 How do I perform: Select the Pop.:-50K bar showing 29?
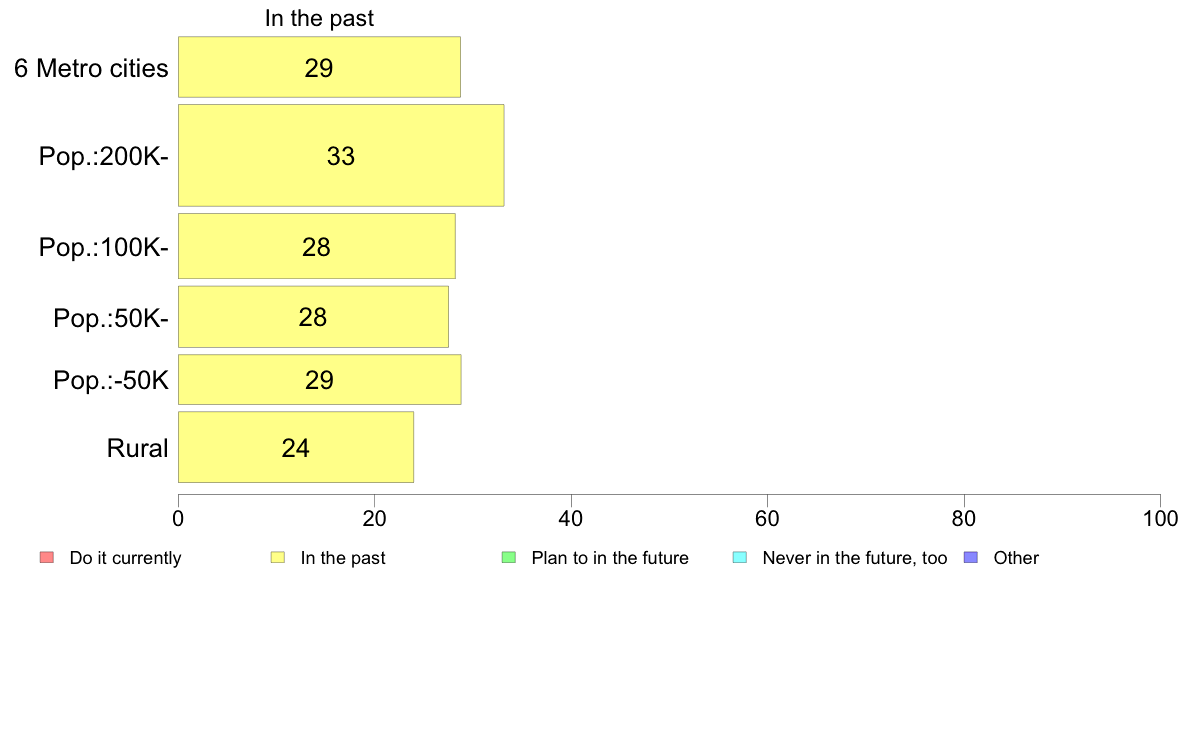[319, 379]
